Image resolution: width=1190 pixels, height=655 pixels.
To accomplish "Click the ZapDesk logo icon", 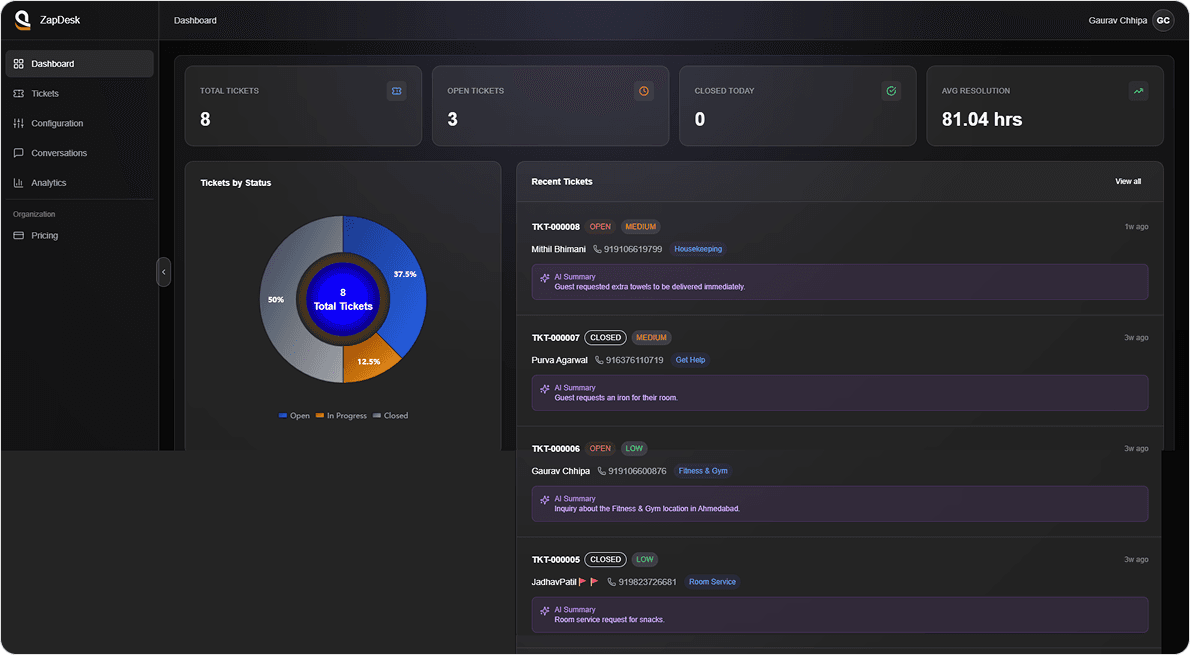I will click(21, 20).
